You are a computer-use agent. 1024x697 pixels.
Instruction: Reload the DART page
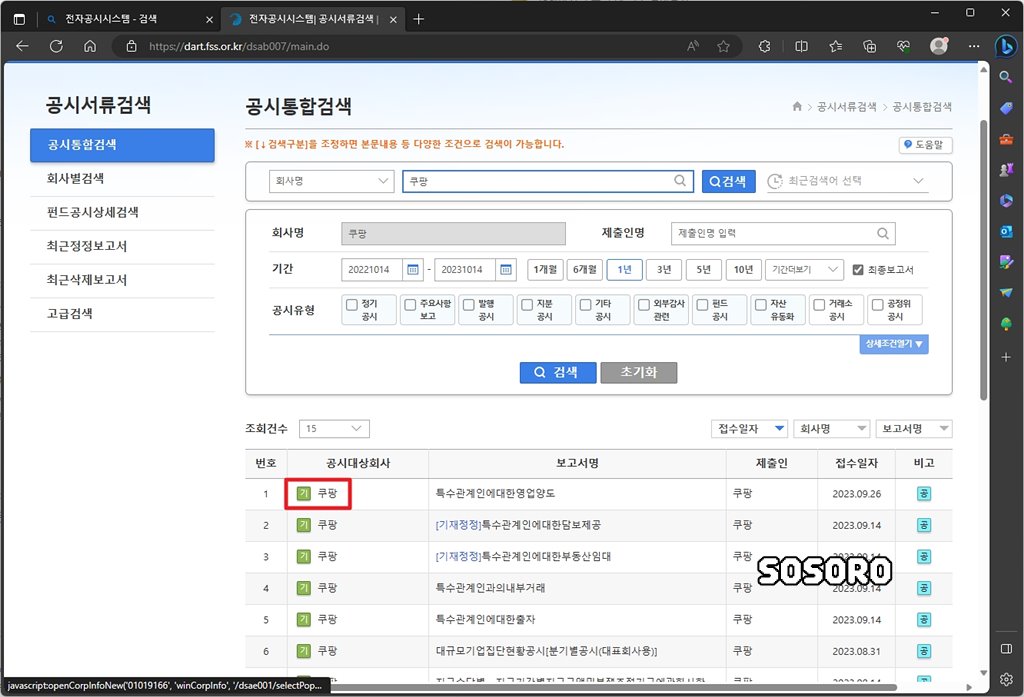tap(56, 46)
